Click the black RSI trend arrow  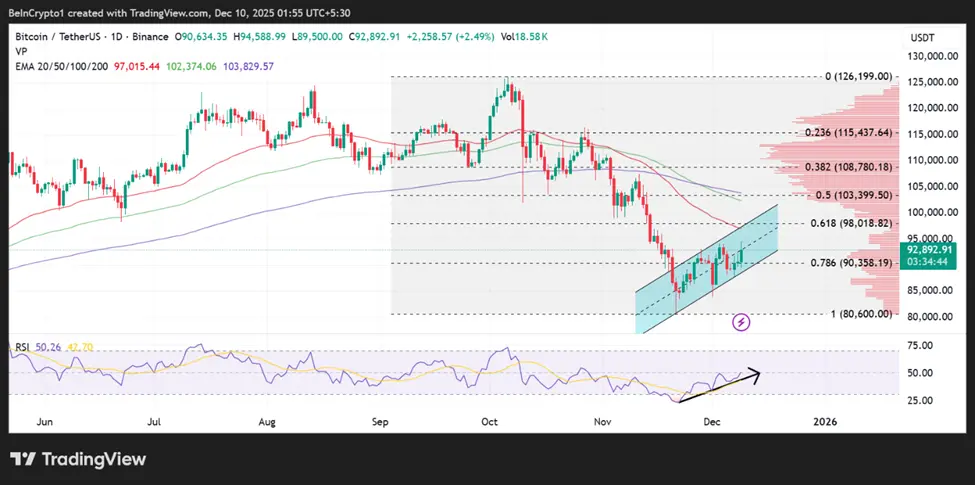(717, 387)
